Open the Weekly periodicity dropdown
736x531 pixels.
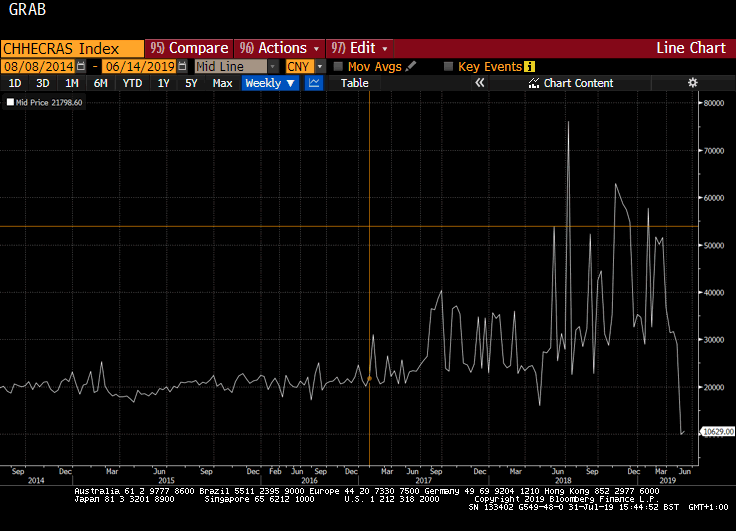point(270,83)
